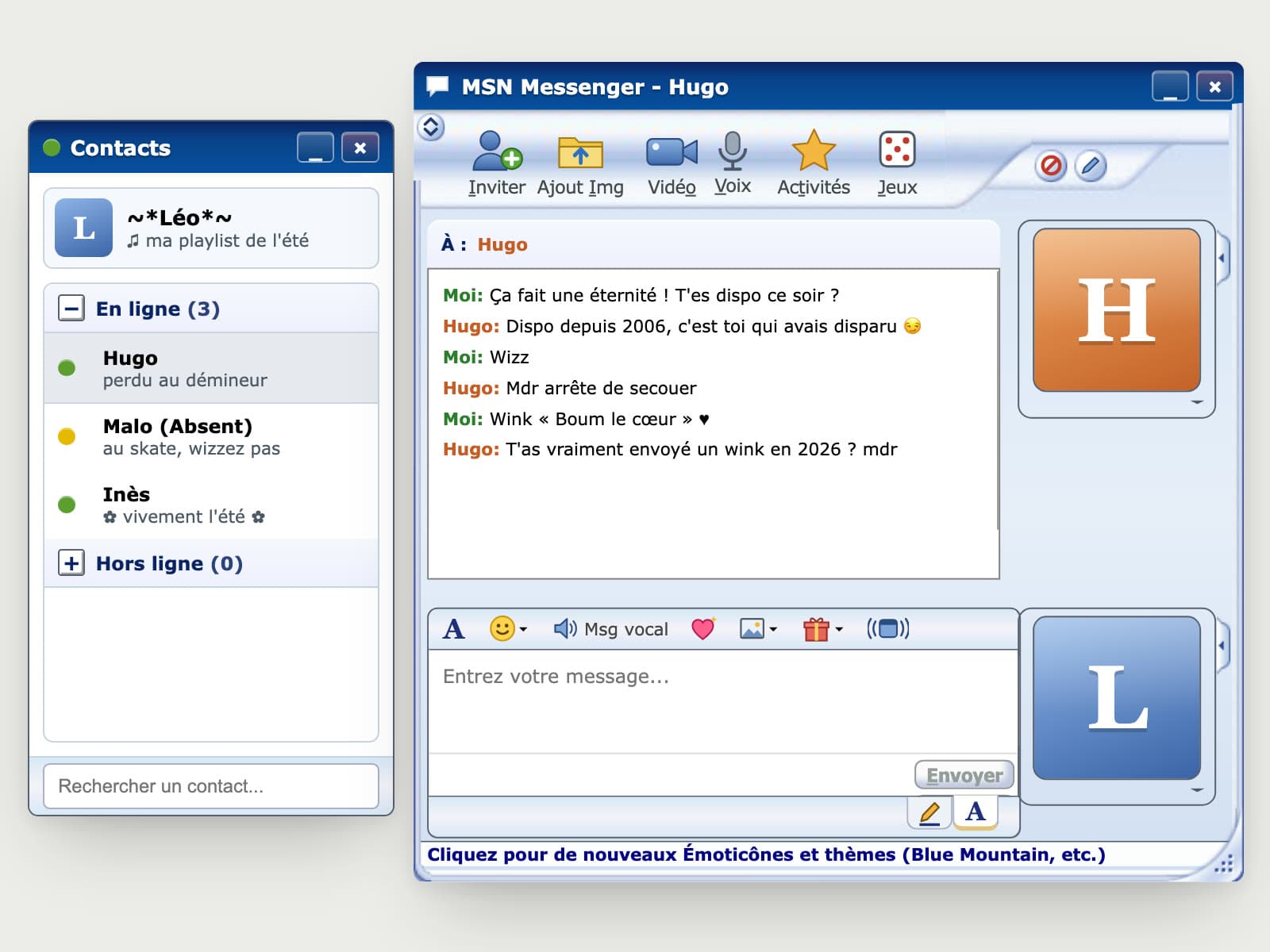Expand the Hors ligne group

[x=71, y=563]
